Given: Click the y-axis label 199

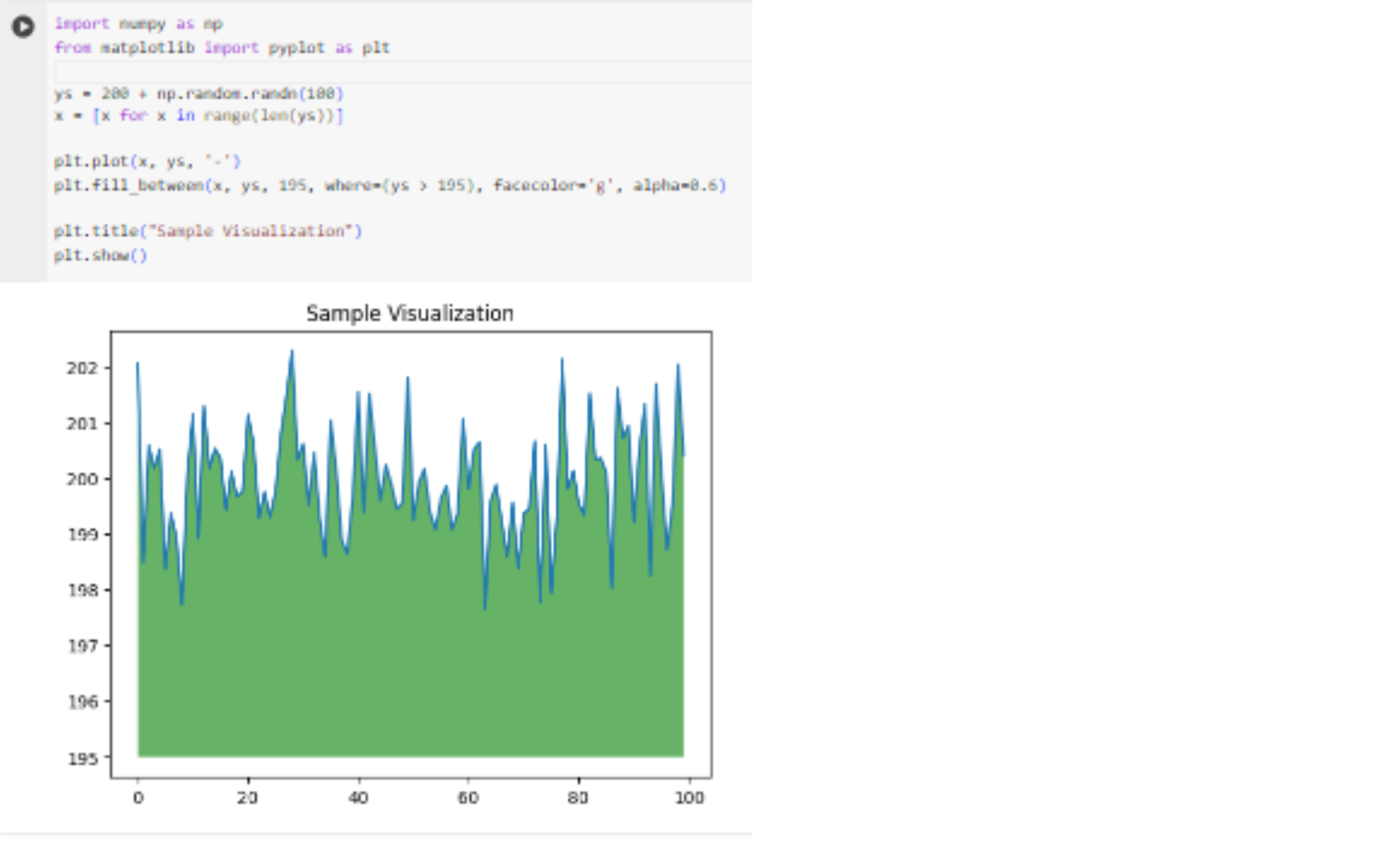Looking at the screenshot, I should click(82, 535).
